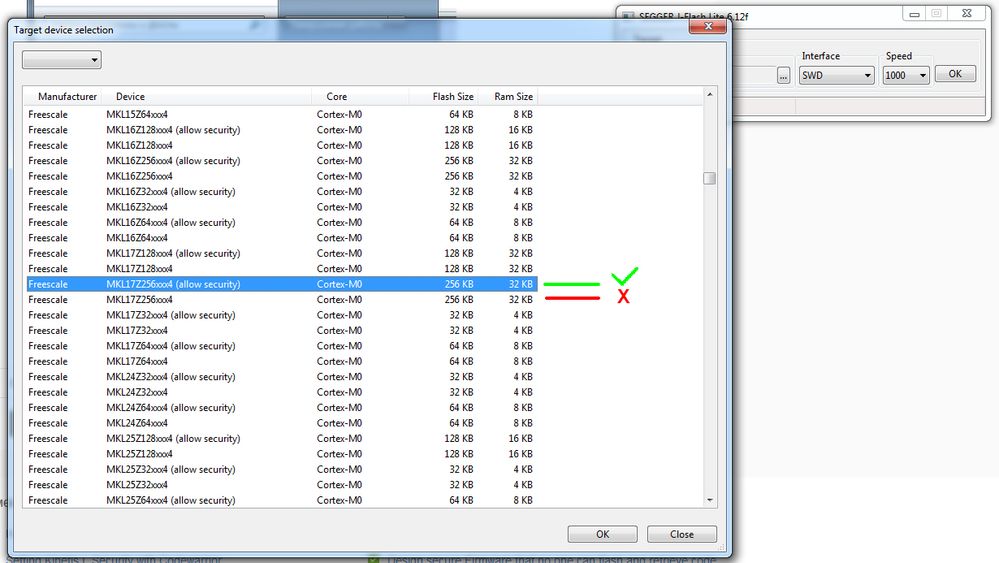
Task: Select MKL16Z256xxx4 (allow security) row
Action: pyautogui.click(x=282, y=160)
